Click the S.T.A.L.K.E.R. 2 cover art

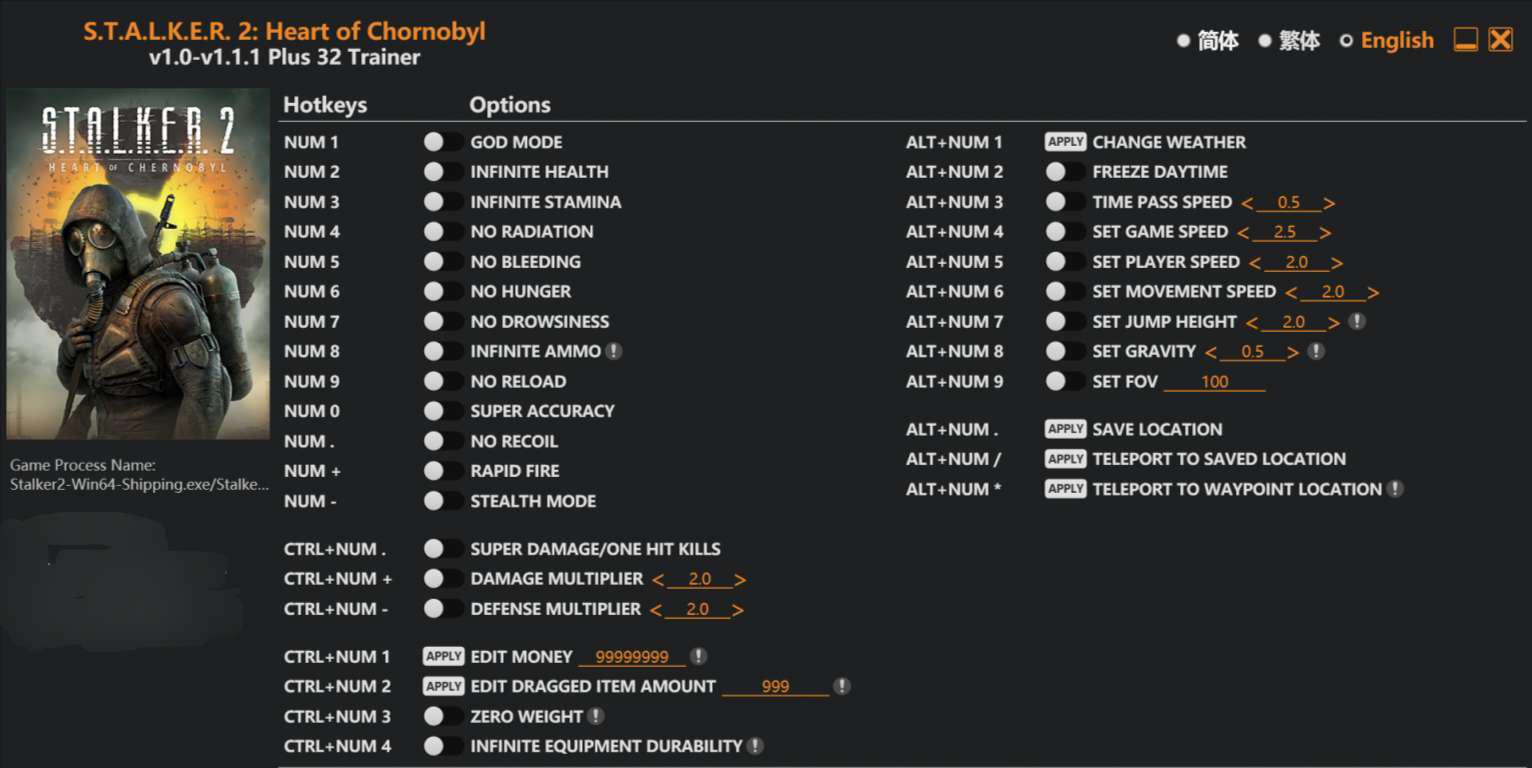click(138, 263)
